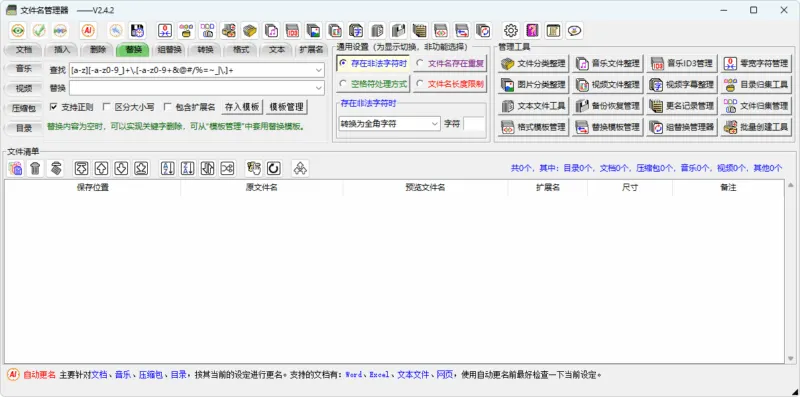This screenshot has width=800, height=397.
Task: Click the move to top arrow icon
Action: 82,168
